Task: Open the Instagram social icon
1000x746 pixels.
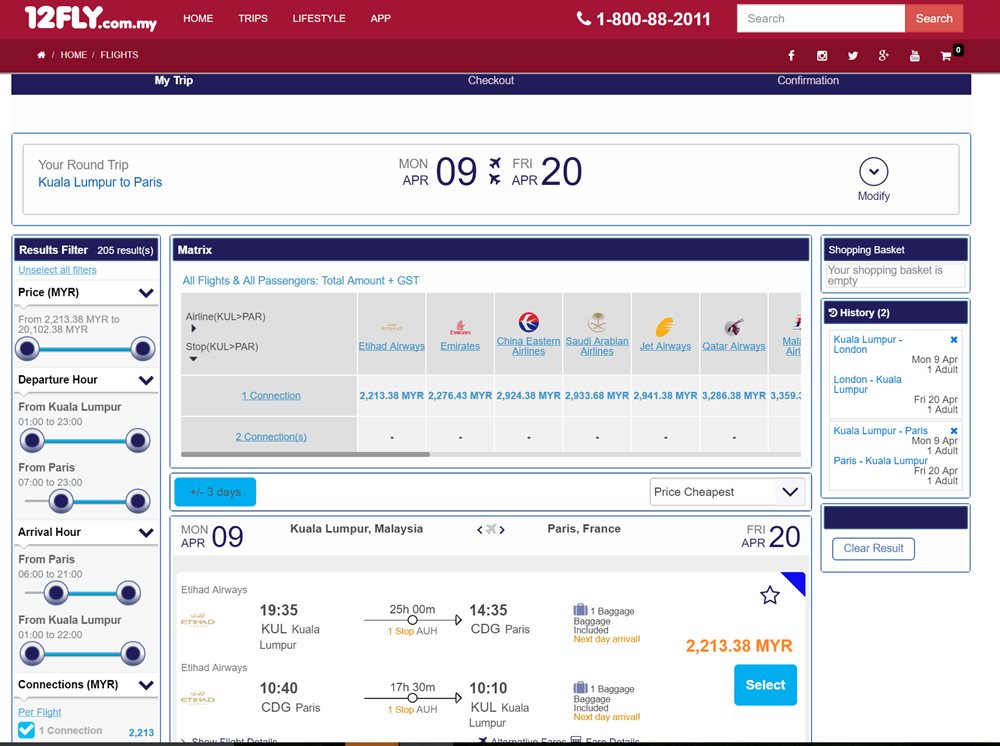Action: tap(822, 55)
